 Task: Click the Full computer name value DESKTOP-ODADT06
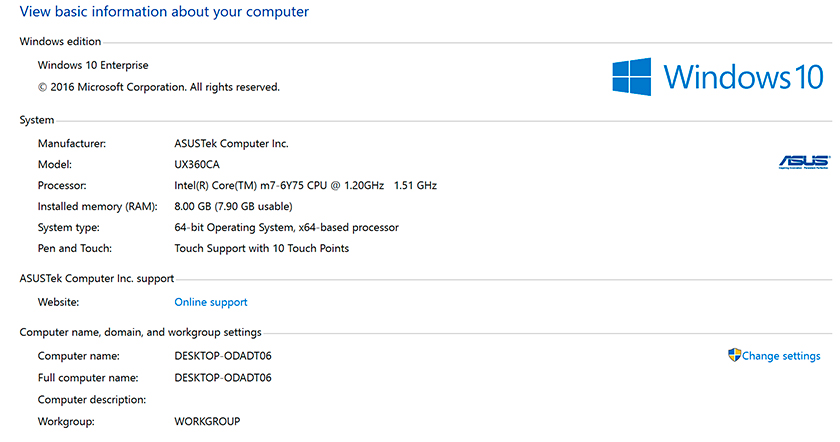click(x=223, y=378)
